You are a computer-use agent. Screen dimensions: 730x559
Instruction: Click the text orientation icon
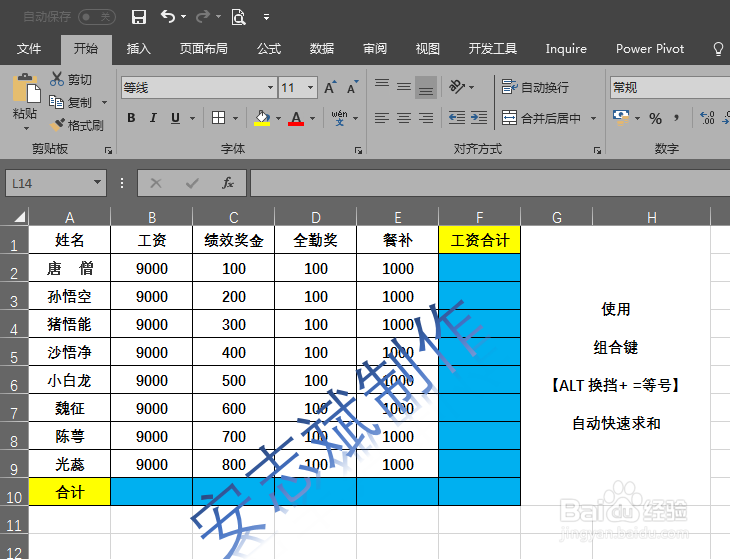[457, 87]
